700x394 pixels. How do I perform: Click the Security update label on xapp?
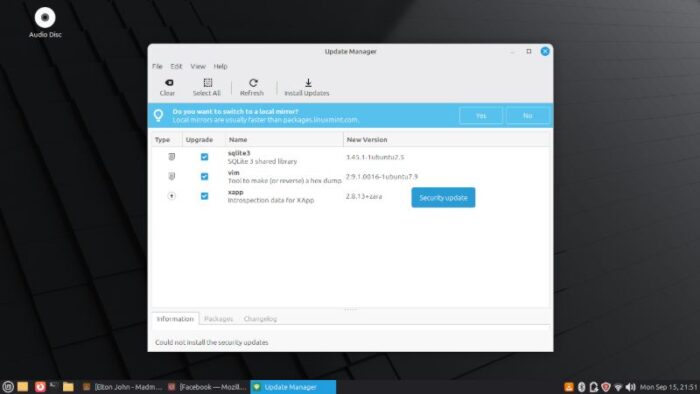[443, 197]
